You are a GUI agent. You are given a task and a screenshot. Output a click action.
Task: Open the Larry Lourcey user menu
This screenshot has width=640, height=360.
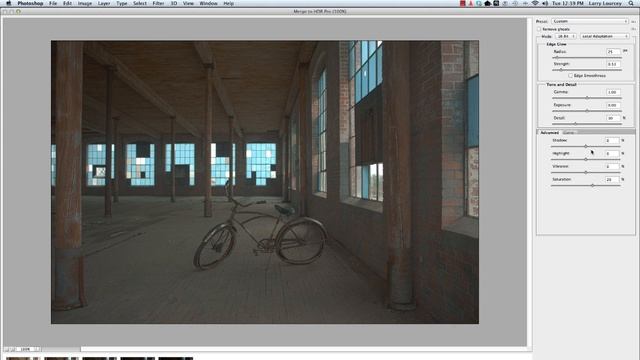pos(605,3)
